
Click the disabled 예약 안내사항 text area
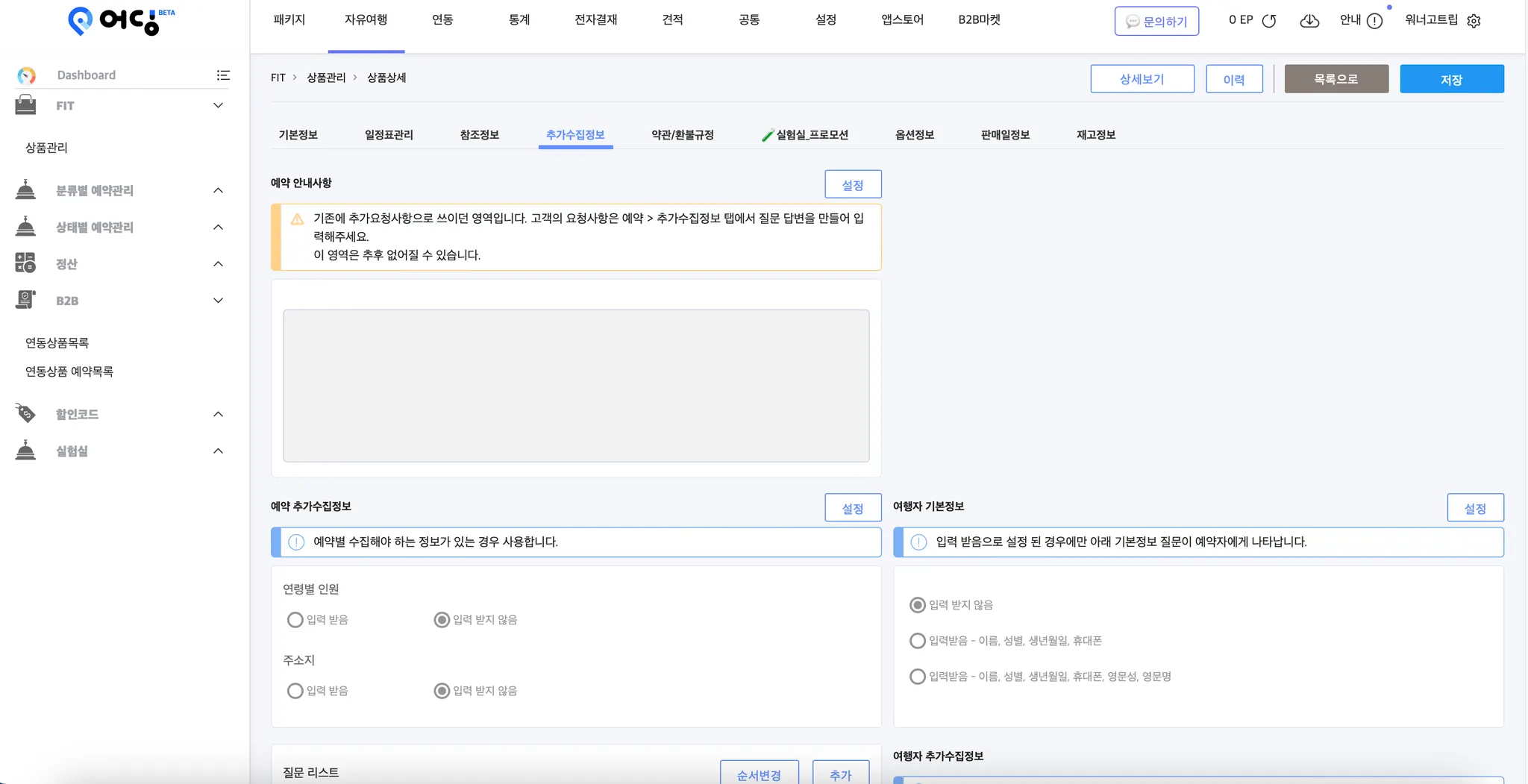pyautogui.click(x=576, y=386)
